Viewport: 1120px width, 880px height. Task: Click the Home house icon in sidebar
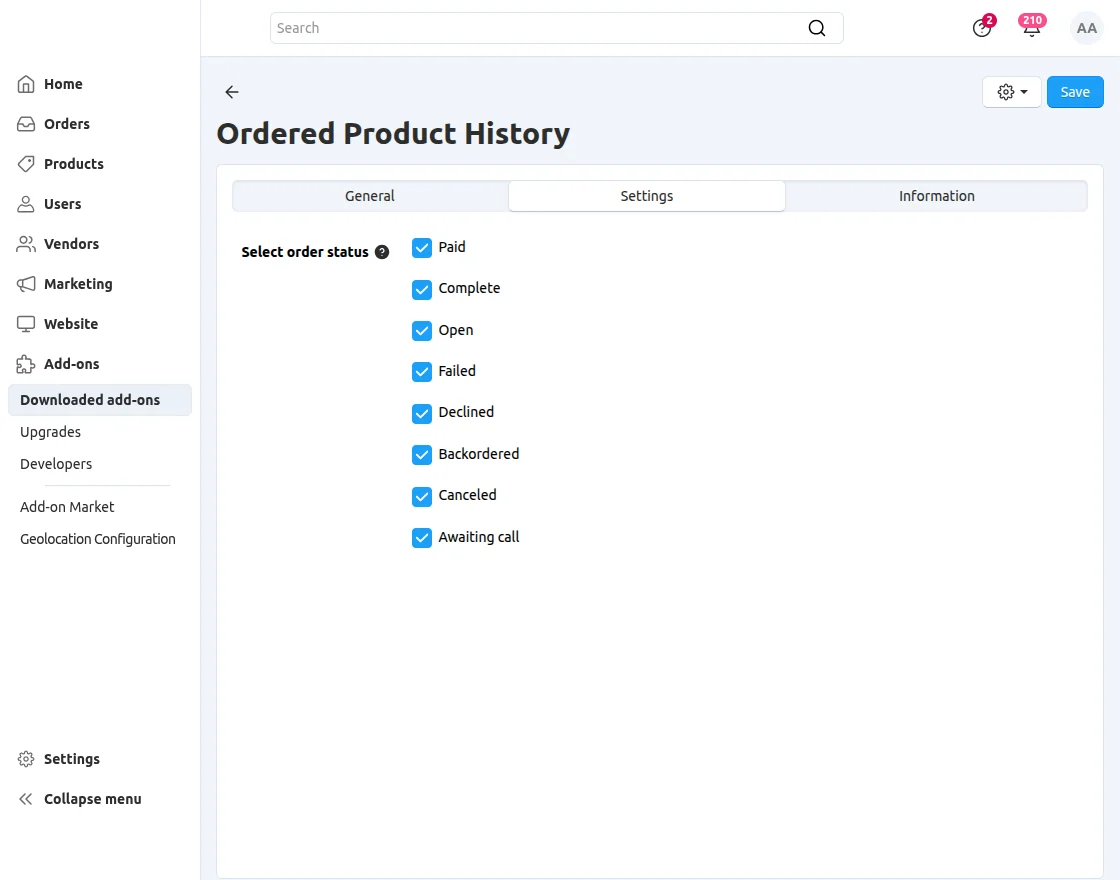pos(26,84)
